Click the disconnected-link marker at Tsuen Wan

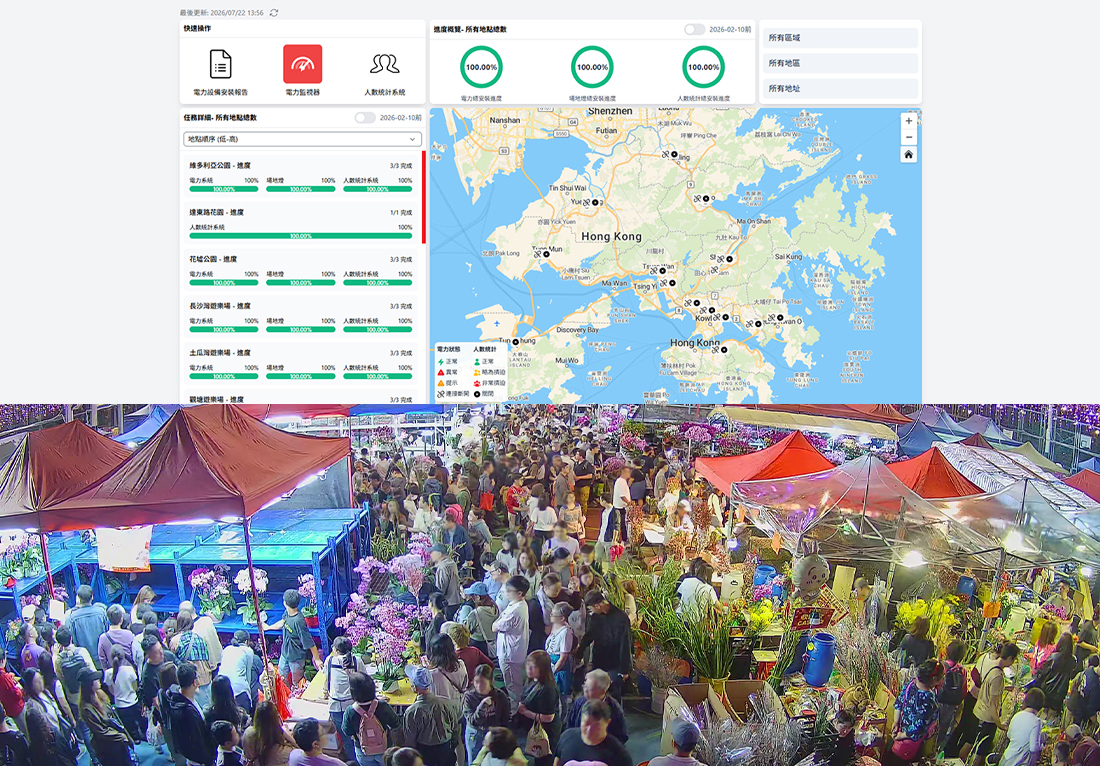coord(653,271)
